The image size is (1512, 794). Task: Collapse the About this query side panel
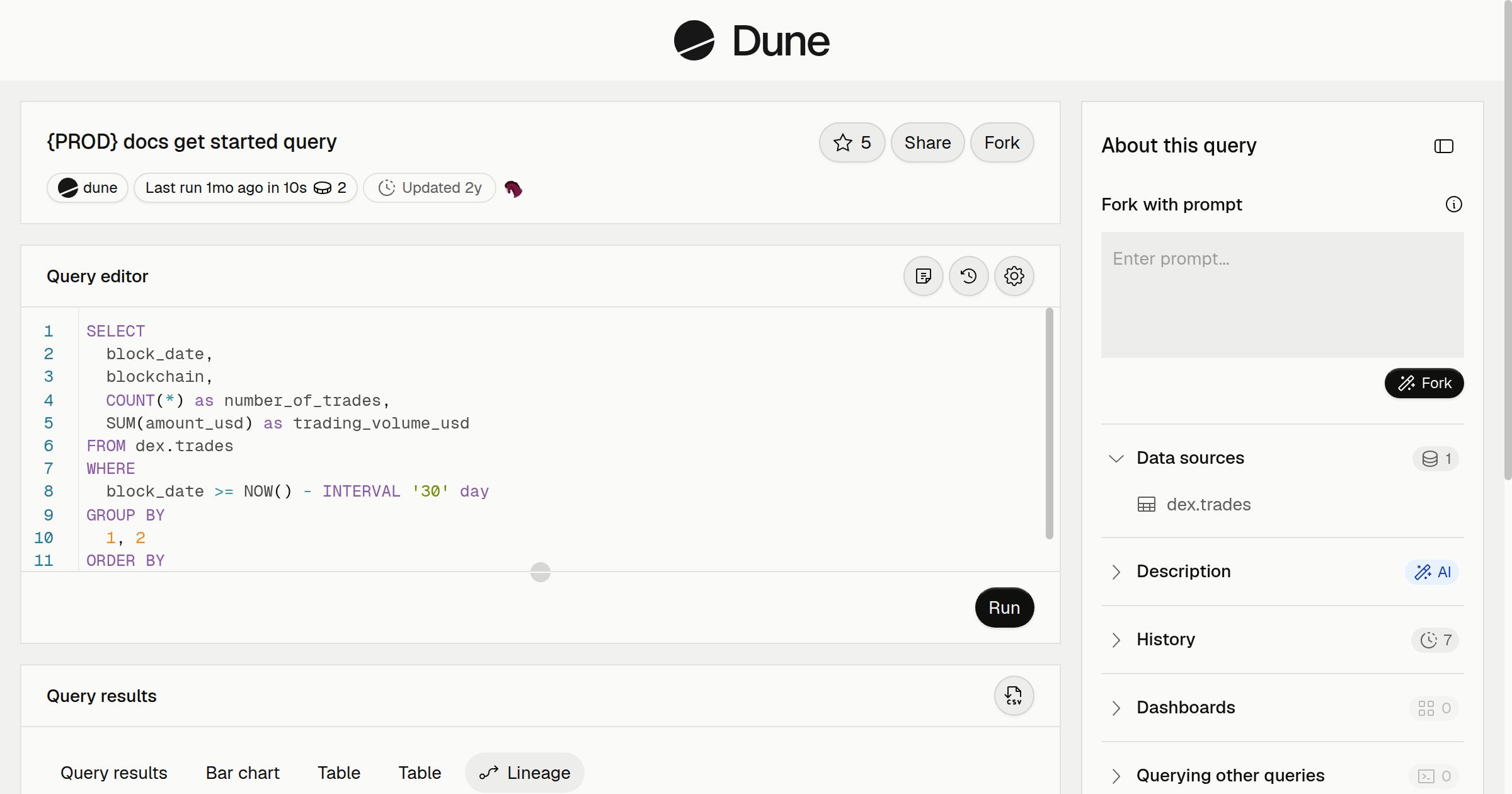point(1443,146)
